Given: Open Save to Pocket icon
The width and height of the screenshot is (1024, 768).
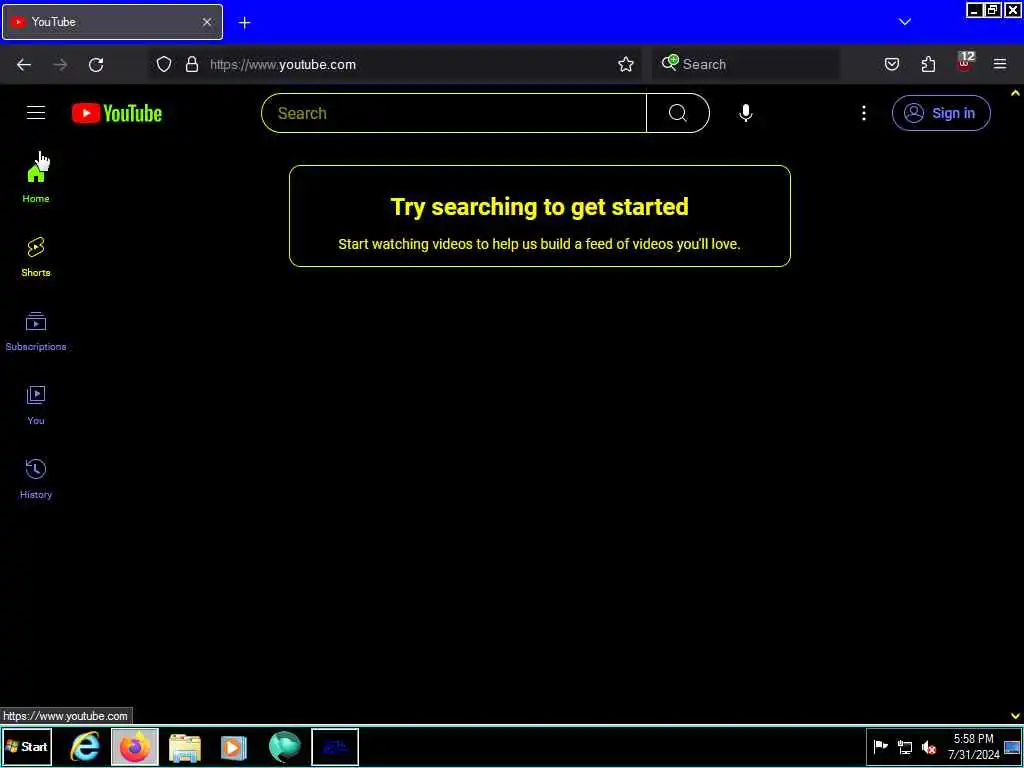Looking at the screenshot, I should click(891, 64).
